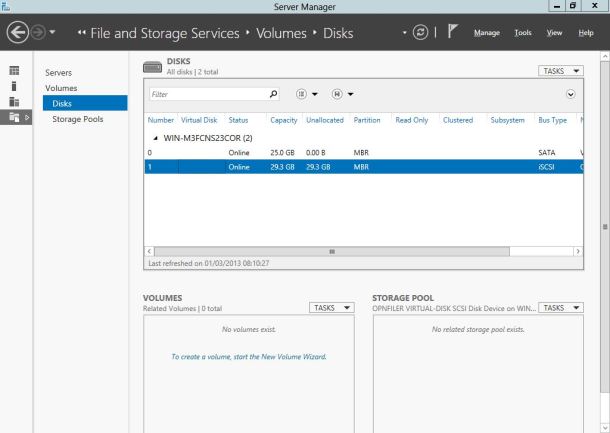Screen dimensions: 610x433
Task: Click the SATA bus type cell
Action: click(x=547, y=153)
